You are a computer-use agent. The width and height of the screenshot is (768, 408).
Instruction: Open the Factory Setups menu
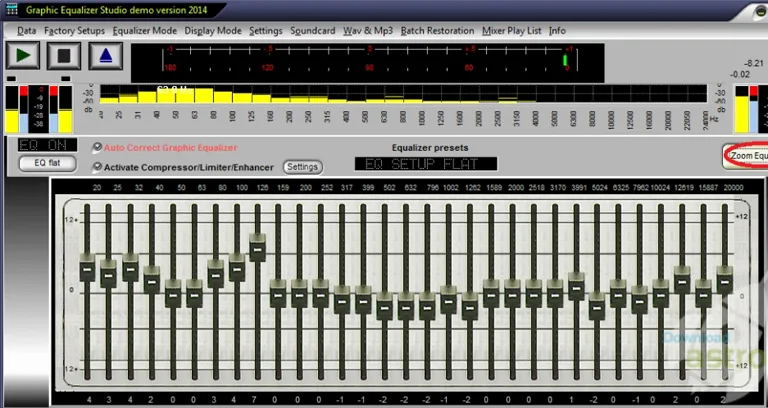[74, 31]
